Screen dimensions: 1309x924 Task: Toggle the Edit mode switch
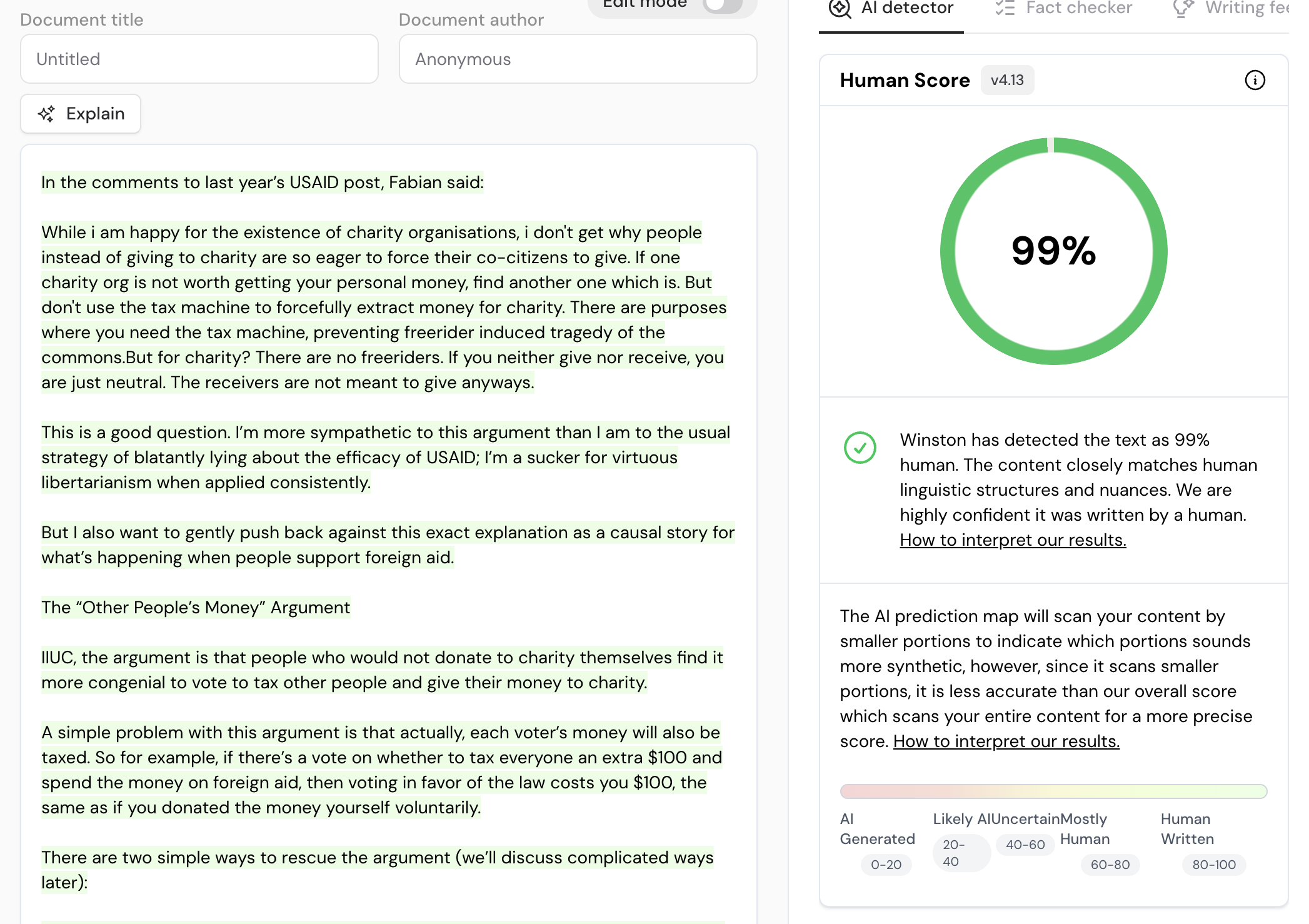pos(722,5)
